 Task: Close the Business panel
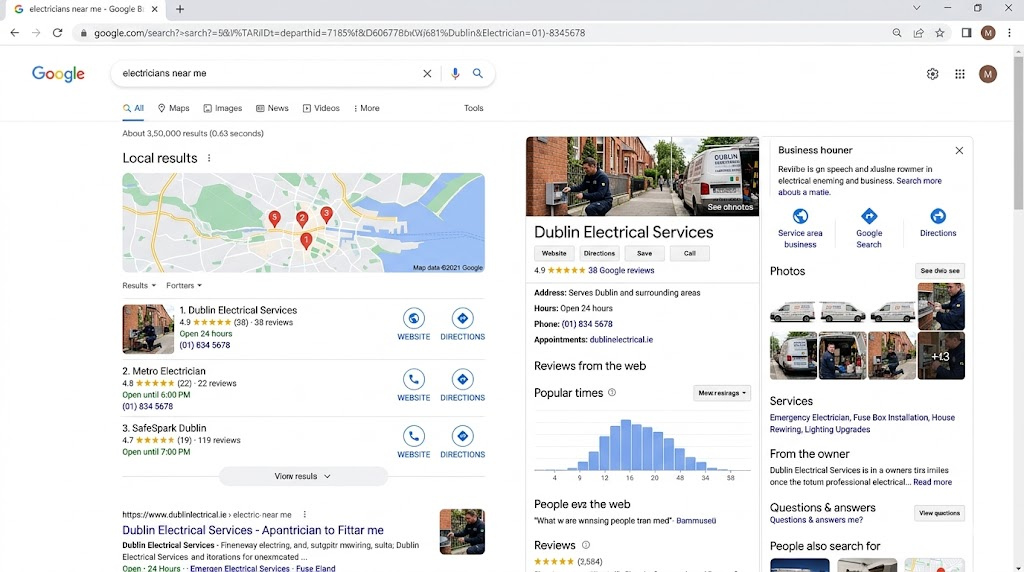coord(959,150)
